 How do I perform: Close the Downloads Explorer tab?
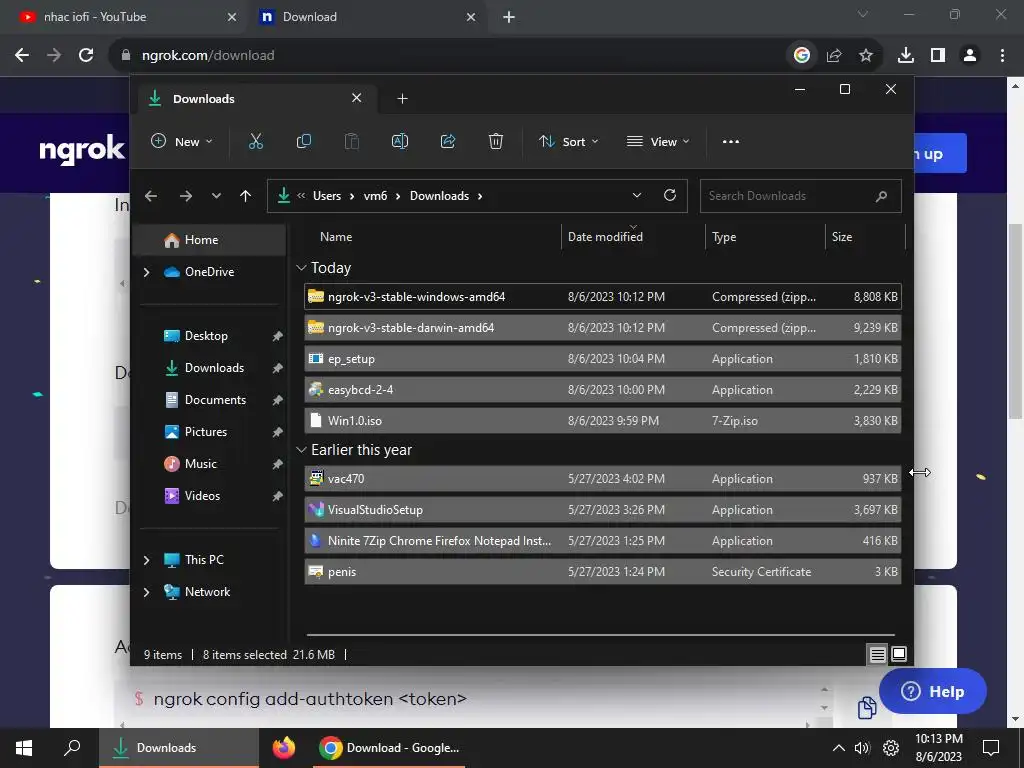(x=357, y=98)
